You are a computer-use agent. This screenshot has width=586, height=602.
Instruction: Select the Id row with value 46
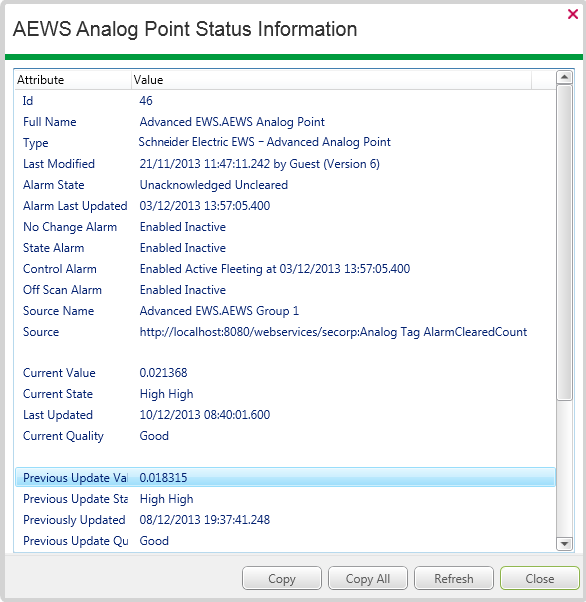pyautogui.click(x=285, y=101)
